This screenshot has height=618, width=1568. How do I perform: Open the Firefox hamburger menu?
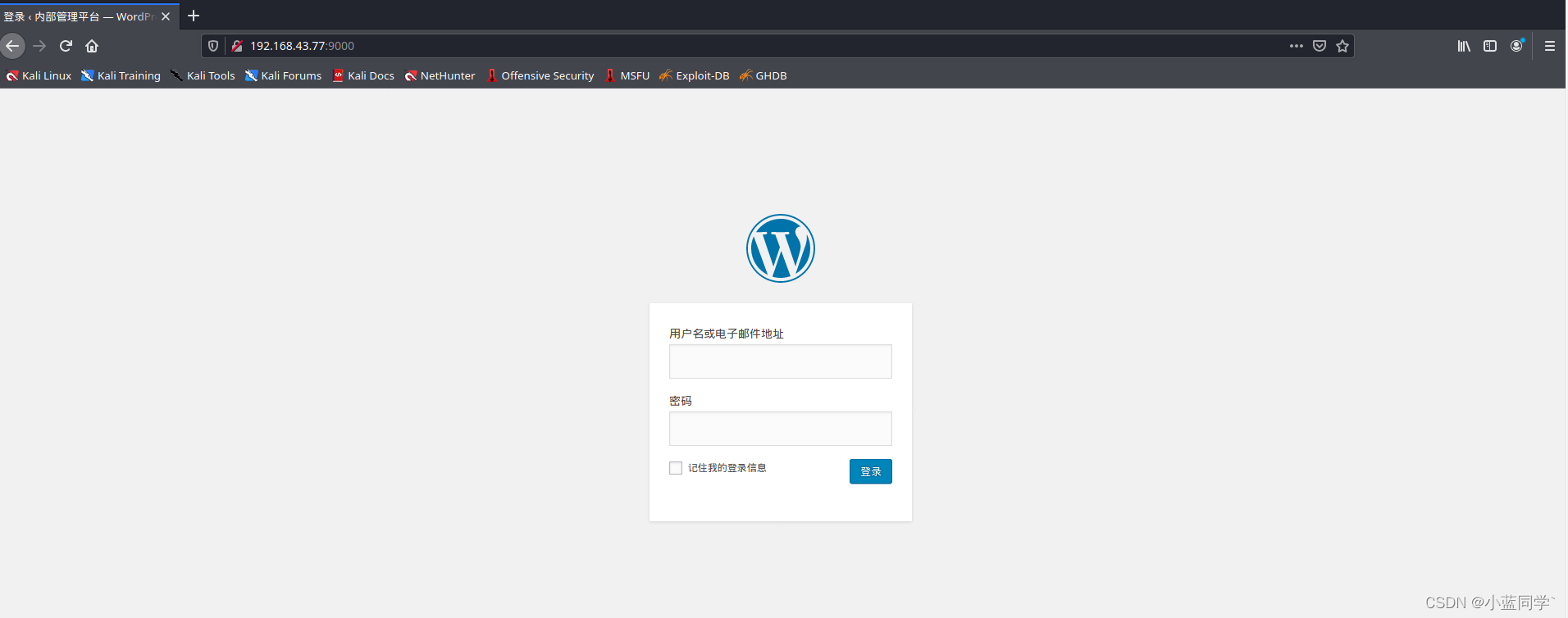coord(1550,46)
